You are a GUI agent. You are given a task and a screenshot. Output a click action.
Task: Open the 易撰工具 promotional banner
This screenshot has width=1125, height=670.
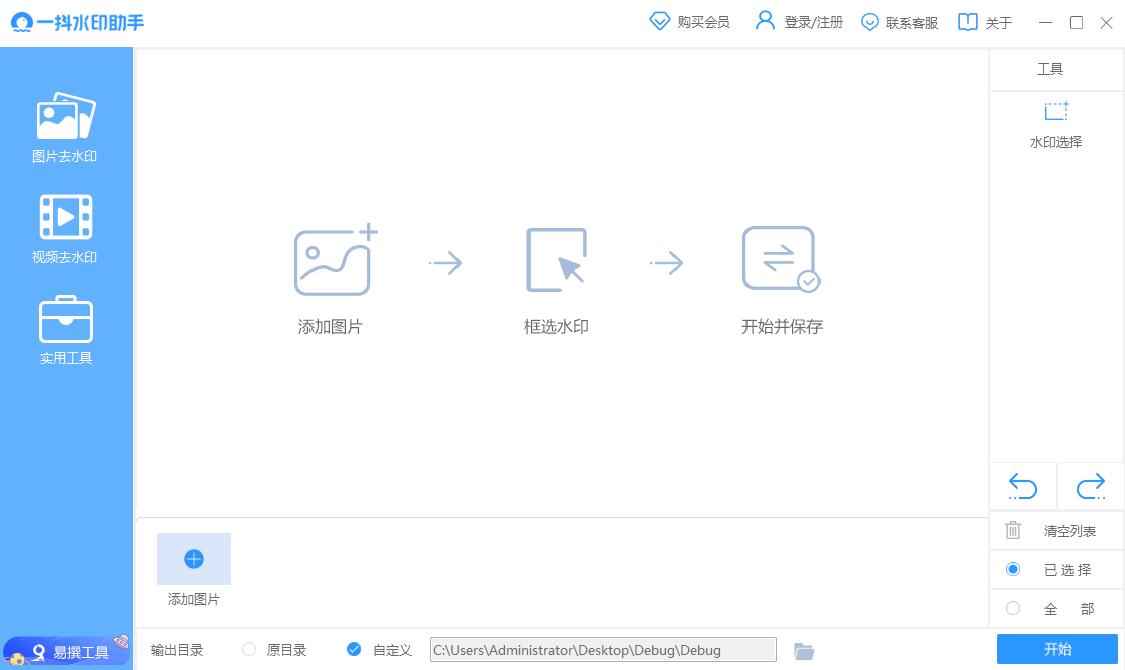pos(66,651)
